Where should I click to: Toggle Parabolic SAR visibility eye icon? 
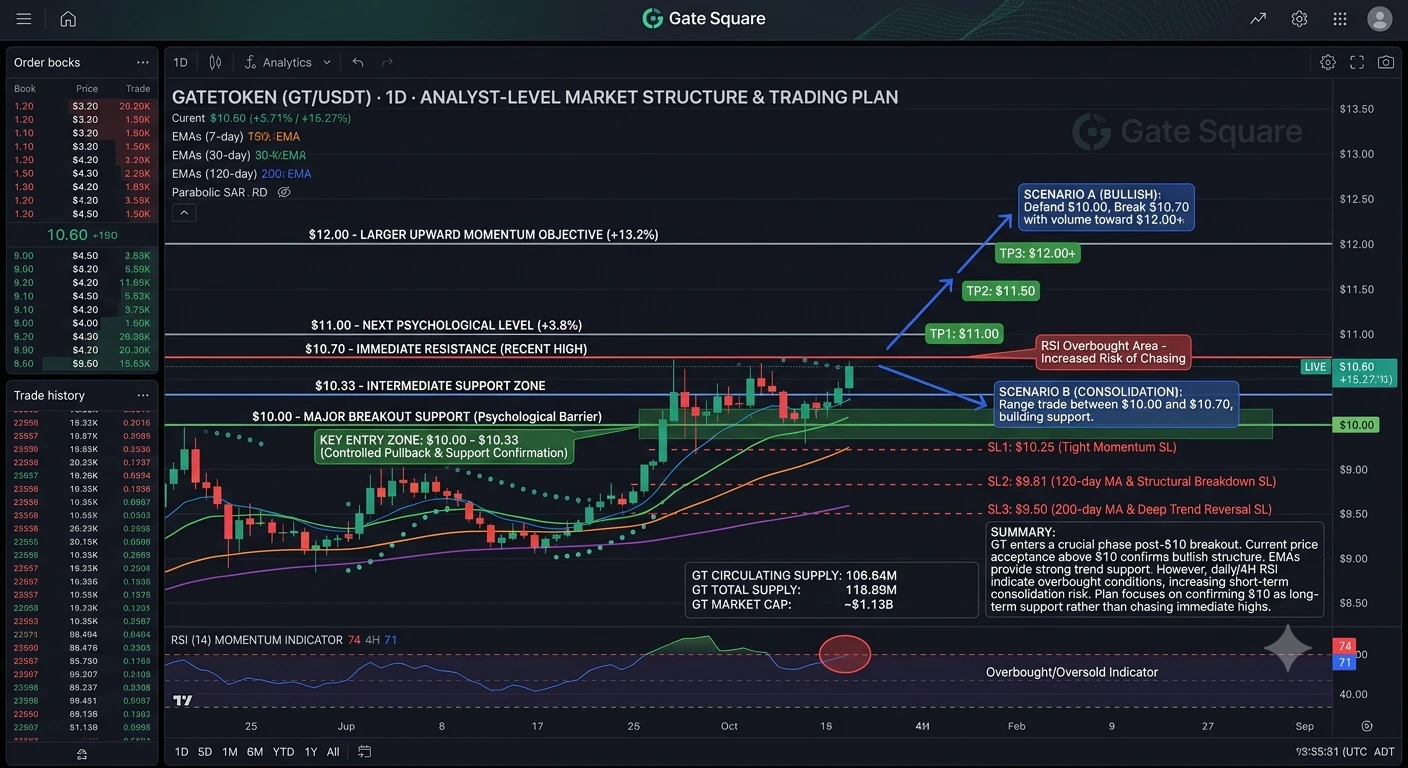(x=284, y=192)
